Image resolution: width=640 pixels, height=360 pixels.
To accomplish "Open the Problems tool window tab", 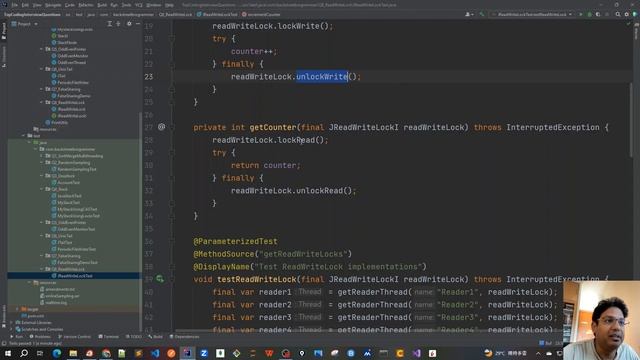I will pyautogui.click(x=40, y=337).
